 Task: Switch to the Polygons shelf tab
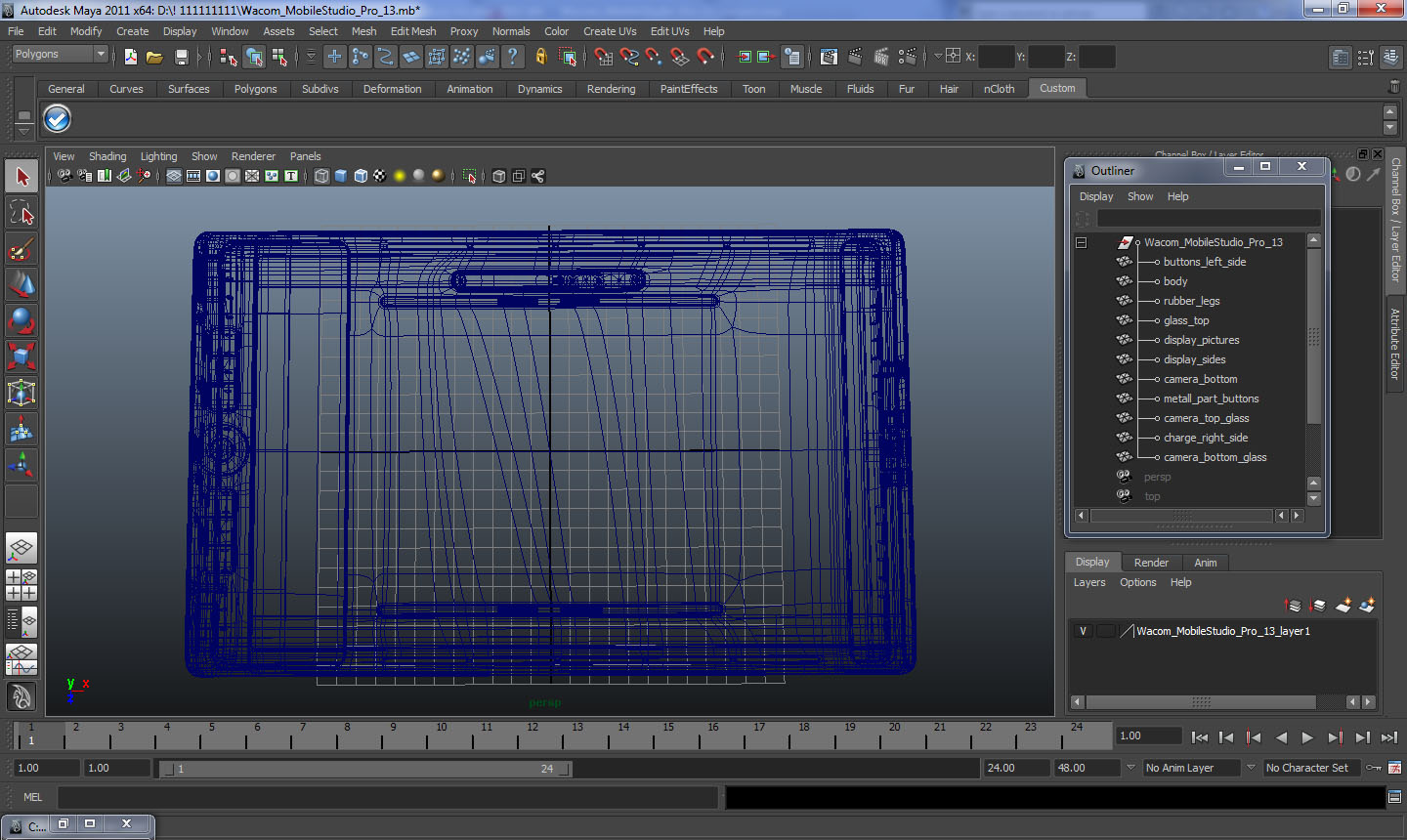point(255,89)
